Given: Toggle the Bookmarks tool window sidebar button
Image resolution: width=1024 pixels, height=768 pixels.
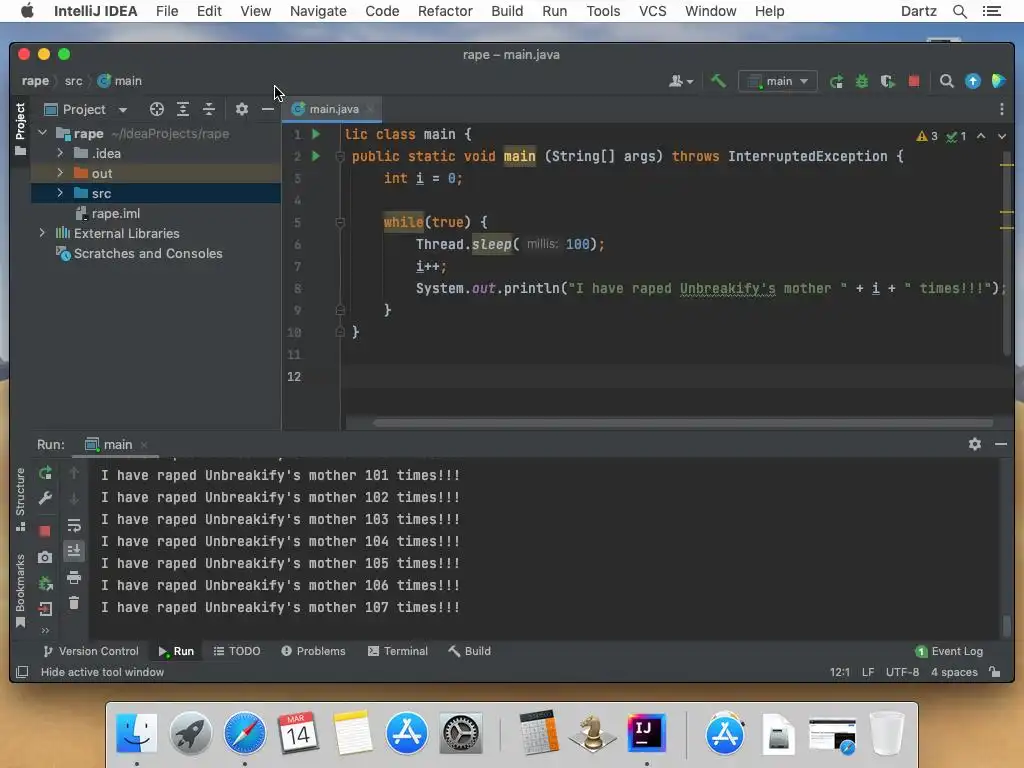Looking at the screenshot, I should [20, 590].
